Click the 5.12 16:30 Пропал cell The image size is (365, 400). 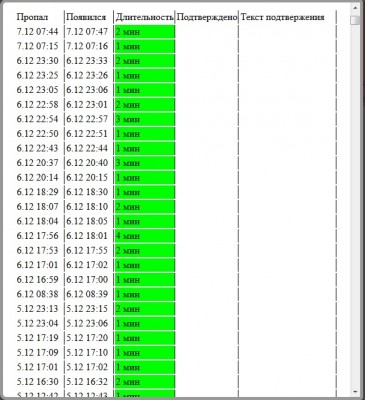click(37, 381)
